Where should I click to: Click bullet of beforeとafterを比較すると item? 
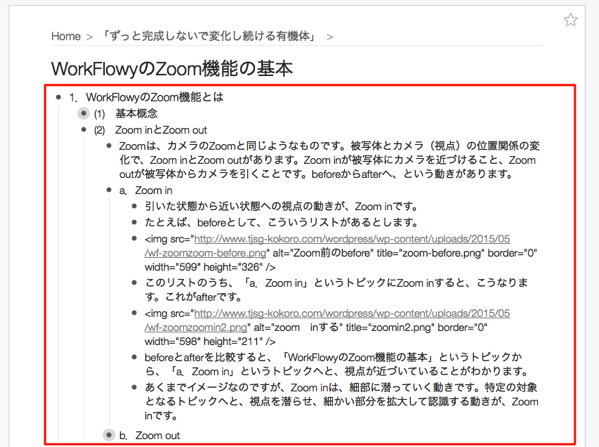pos(134,357)
